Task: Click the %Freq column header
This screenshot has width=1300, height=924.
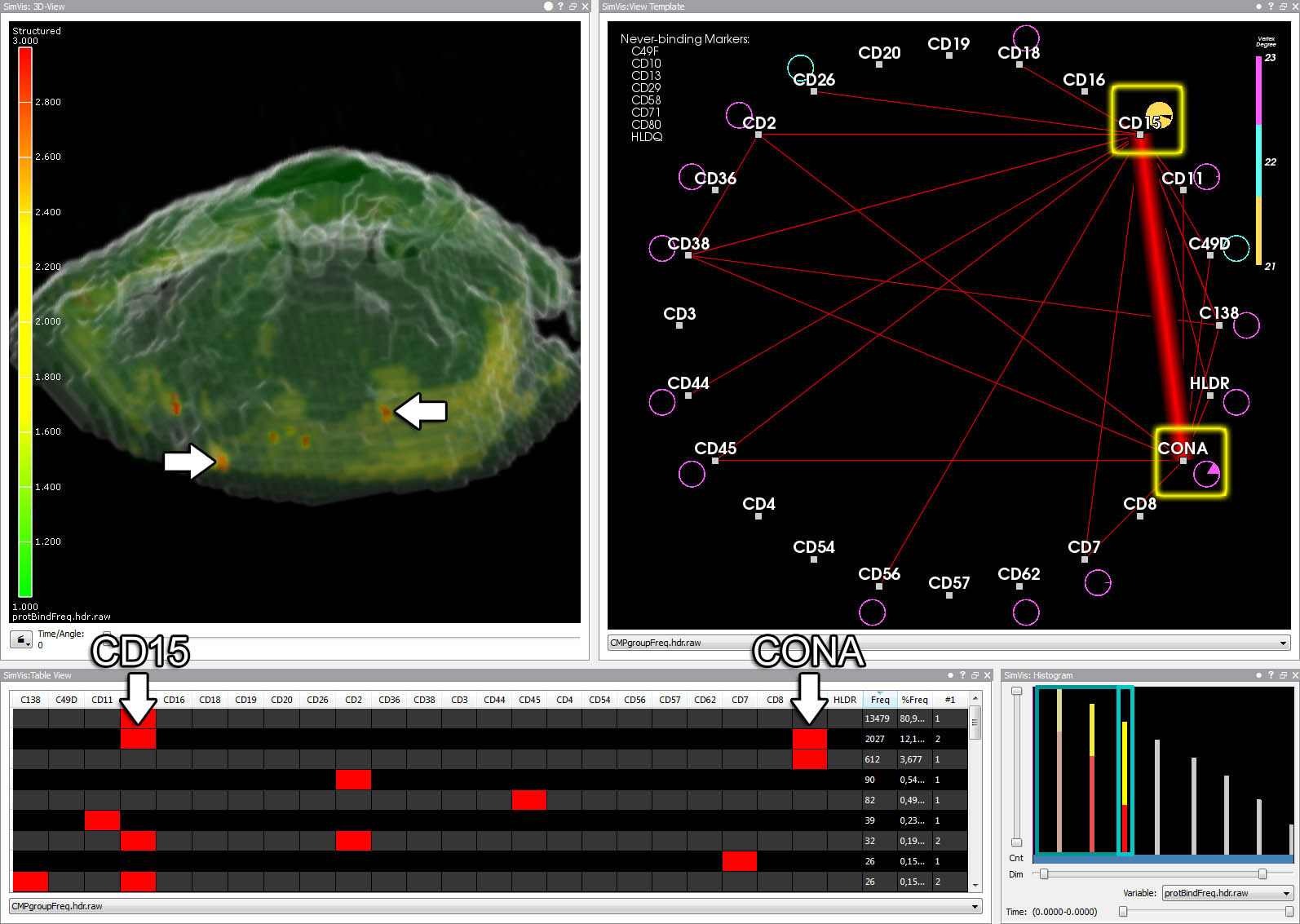Action: point(914,700)
